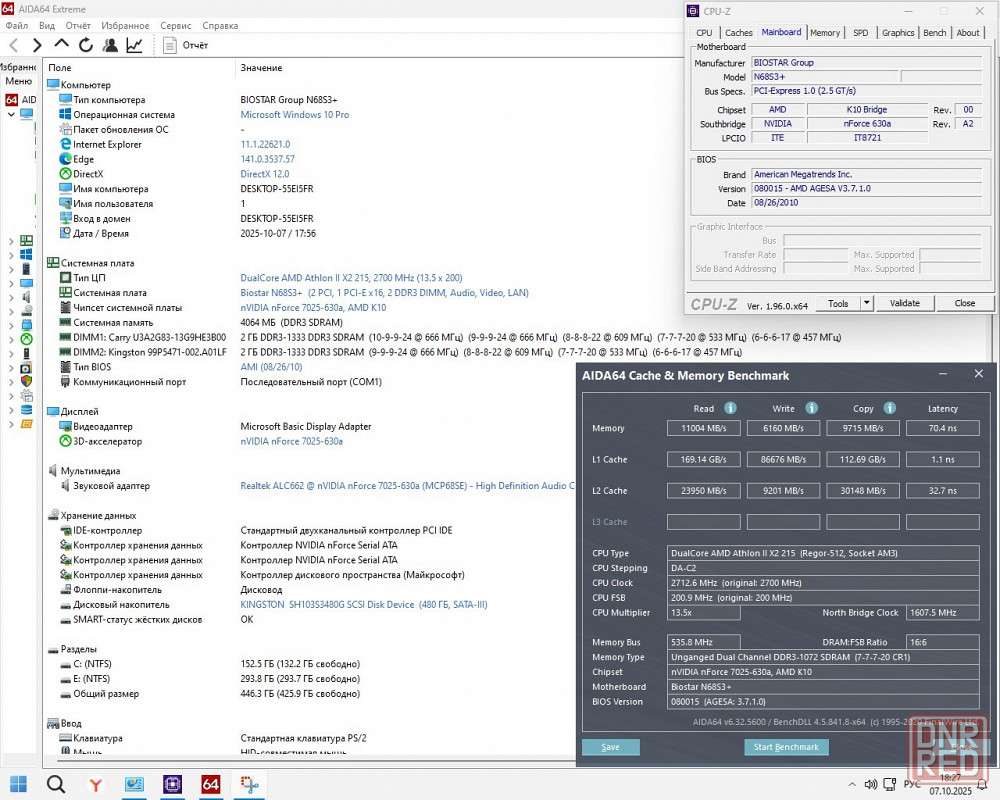This screenshot has width=1000, height=800.
Task: Click the Start Benchmark button
Action: [786, 747]
